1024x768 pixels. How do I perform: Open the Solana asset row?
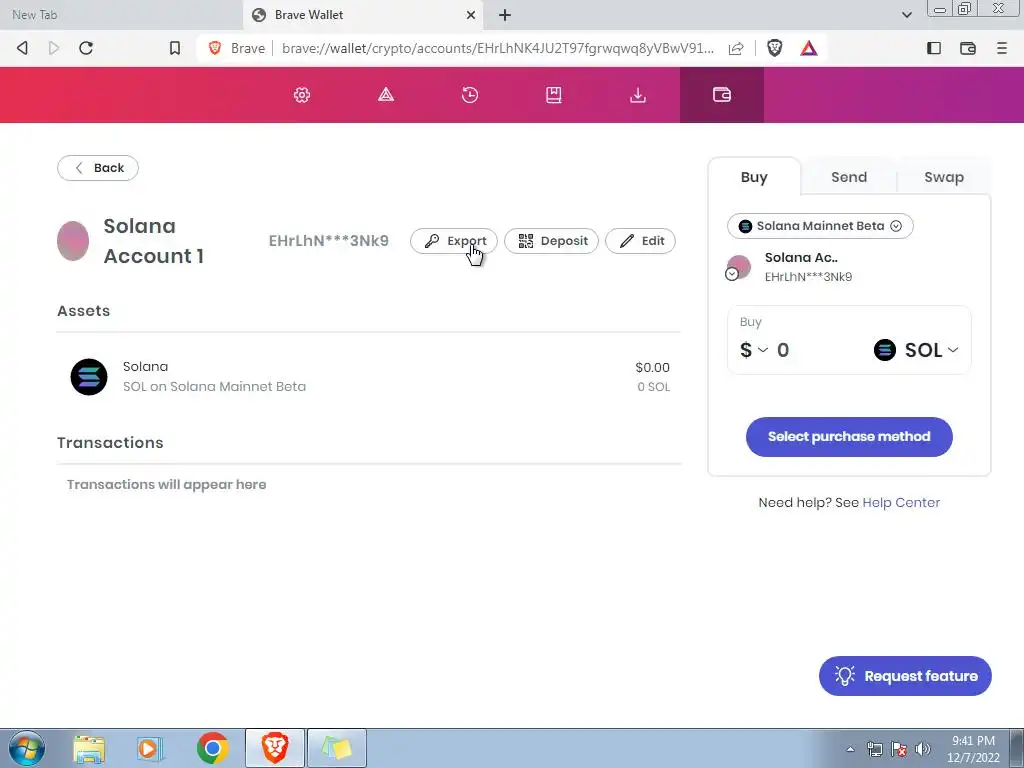coord(369,377)
